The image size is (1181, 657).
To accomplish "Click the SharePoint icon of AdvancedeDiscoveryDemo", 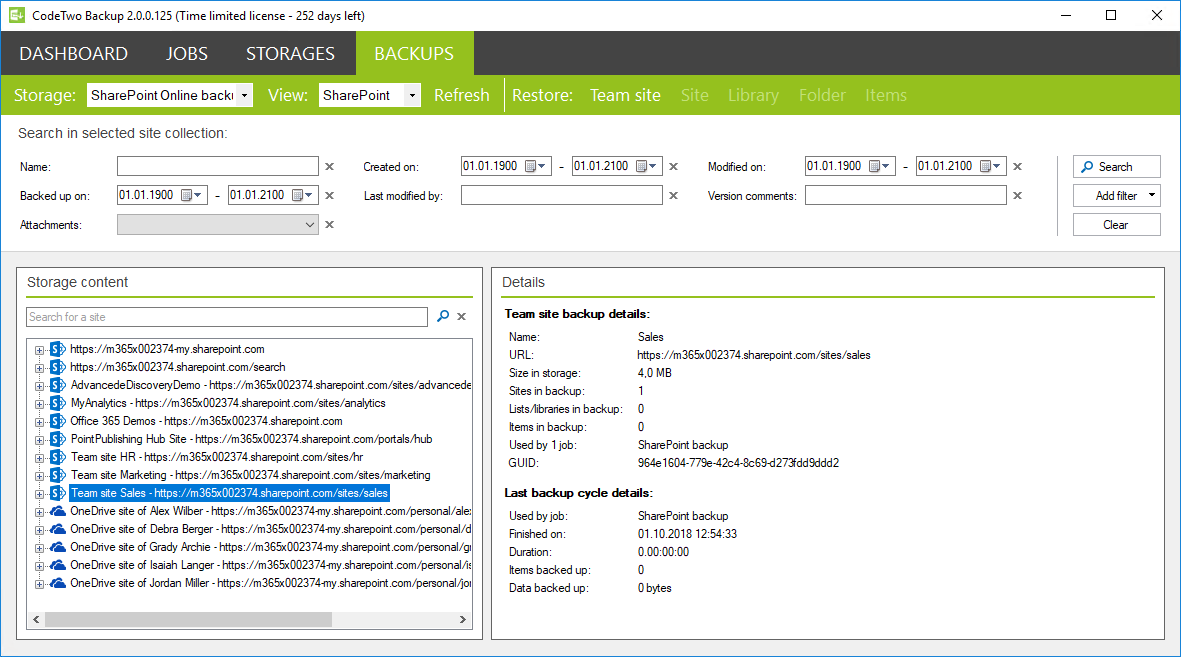I will click(x=58, y=385).
